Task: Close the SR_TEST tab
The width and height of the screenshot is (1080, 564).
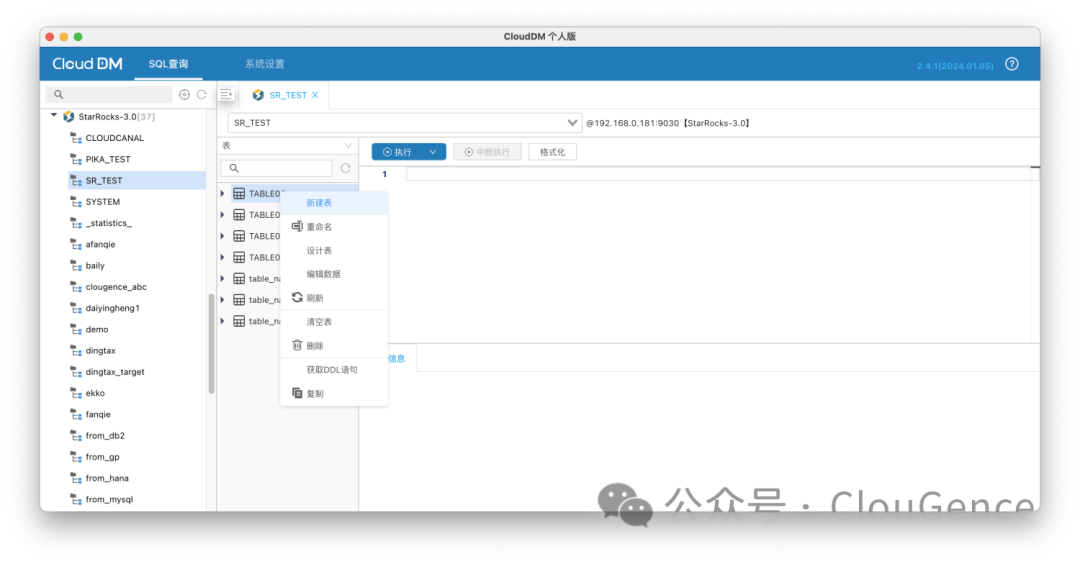Action: pyautogui.click(x=315, y=95)
